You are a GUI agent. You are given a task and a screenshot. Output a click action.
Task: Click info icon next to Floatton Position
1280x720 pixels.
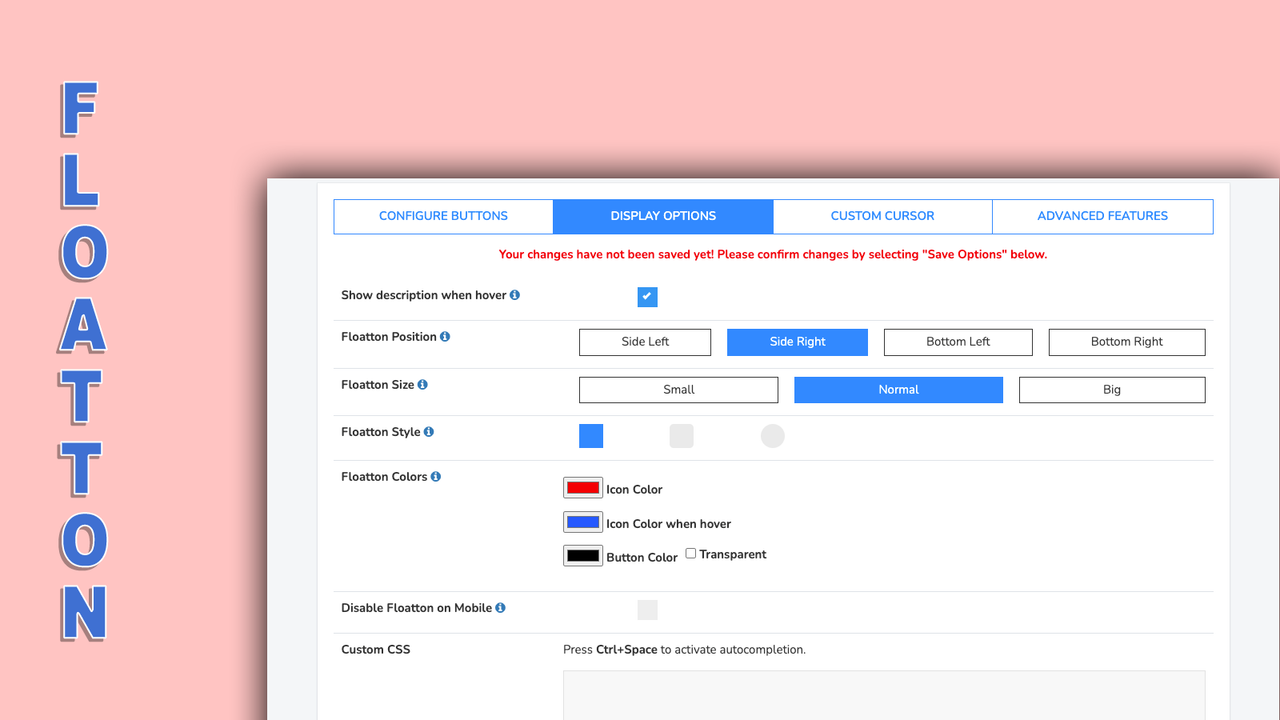coord(445,337)
